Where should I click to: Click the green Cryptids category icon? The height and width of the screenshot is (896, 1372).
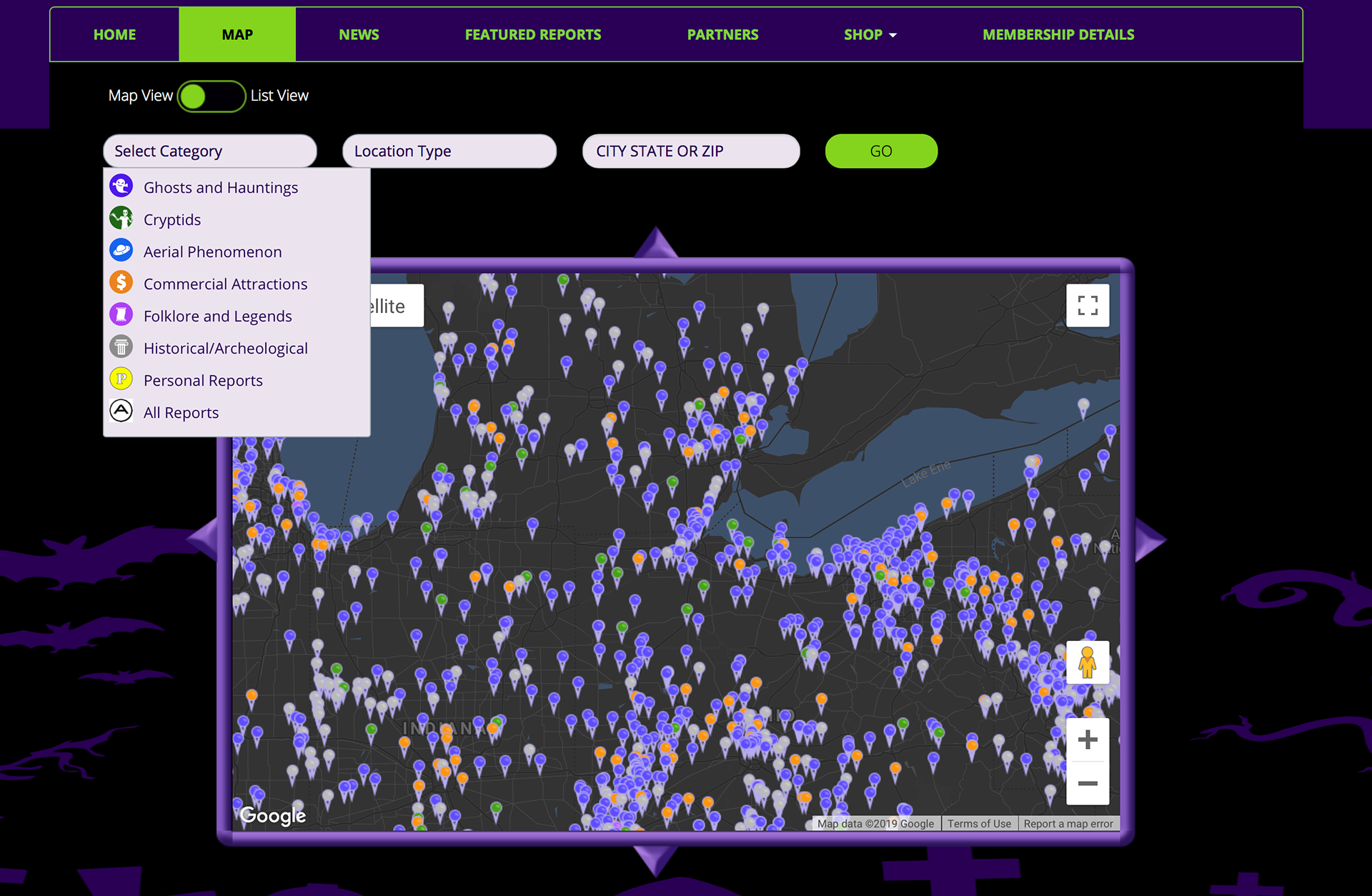[121, 219]
